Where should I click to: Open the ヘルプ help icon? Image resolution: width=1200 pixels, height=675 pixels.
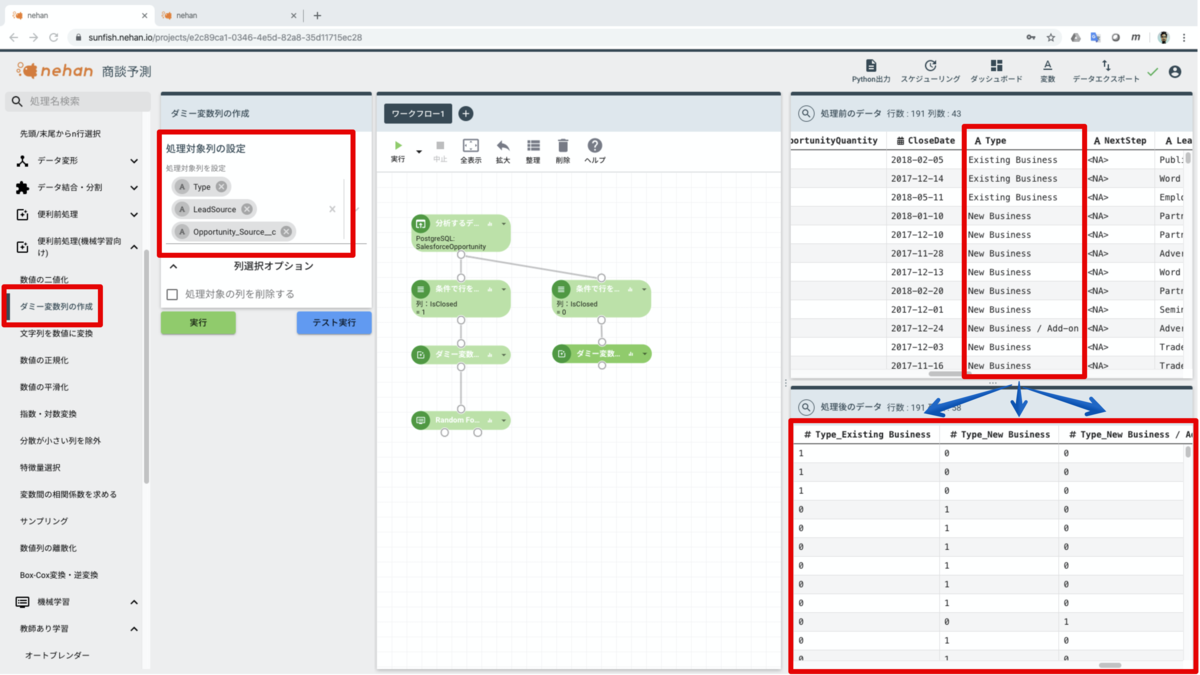point(594,146)
